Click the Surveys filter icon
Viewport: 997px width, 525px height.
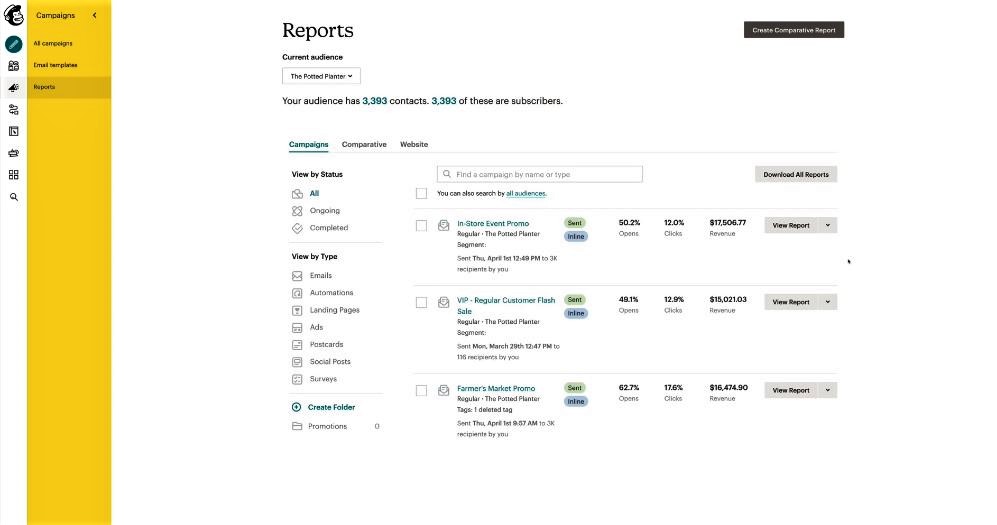tap(297, 379)
